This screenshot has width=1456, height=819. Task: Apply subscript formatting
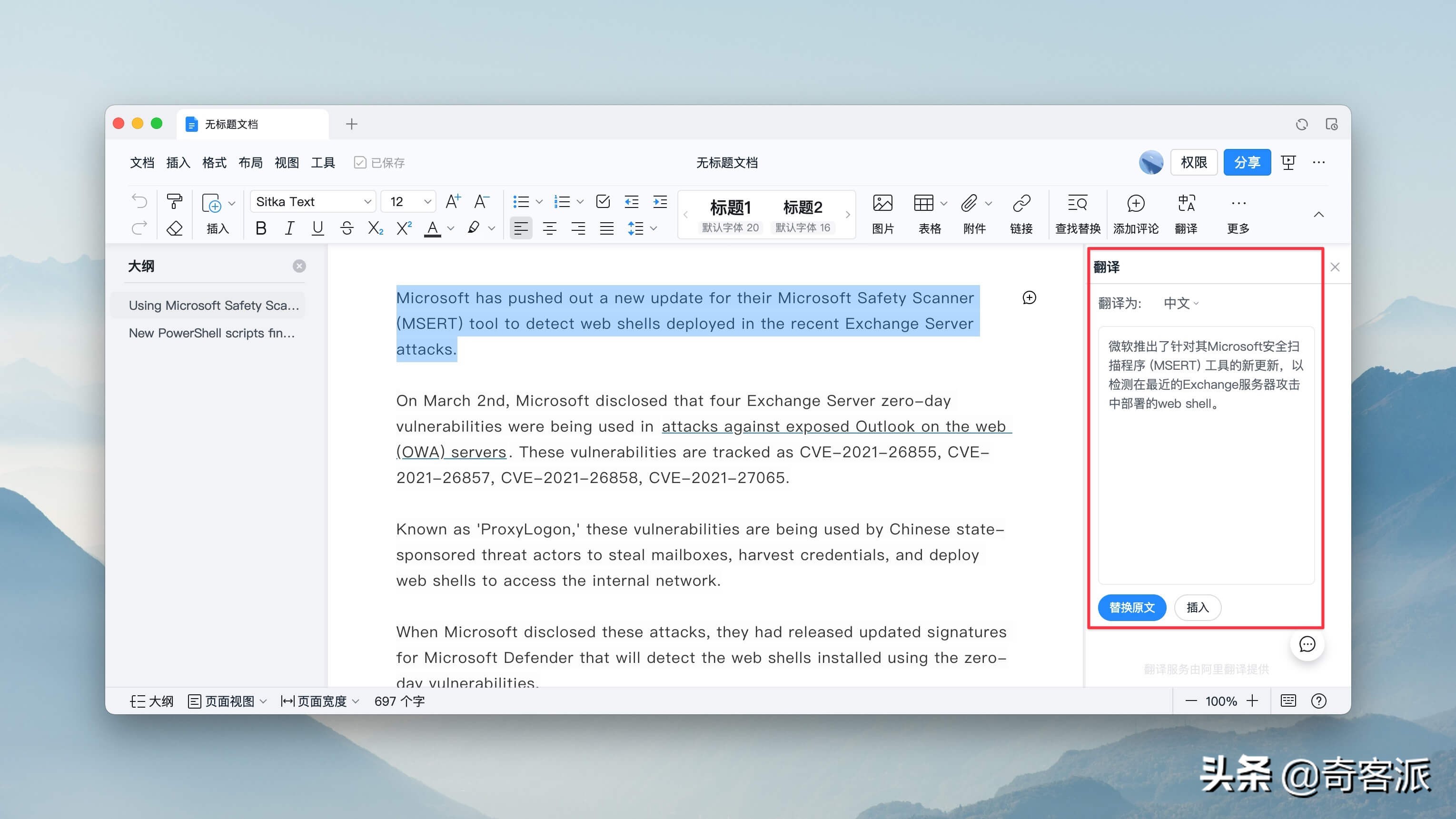click(x=375, y=228)
